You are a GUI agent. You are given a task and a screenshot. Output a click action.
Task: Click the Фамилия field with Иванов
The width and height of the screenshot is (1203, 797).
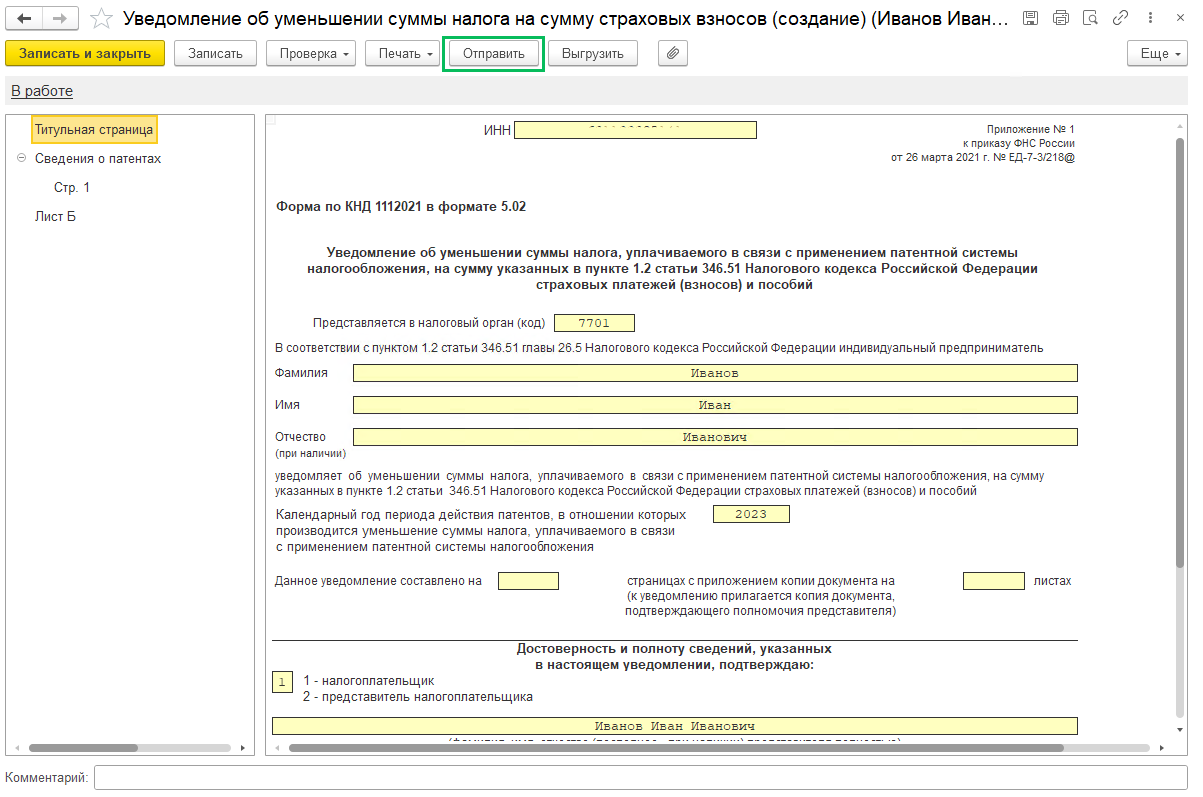[x=715, y=373]
